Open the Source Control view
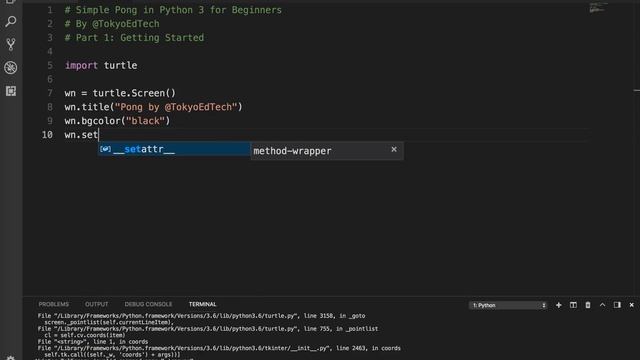Viewport: 640px width, 360px height. click(11, 44)
